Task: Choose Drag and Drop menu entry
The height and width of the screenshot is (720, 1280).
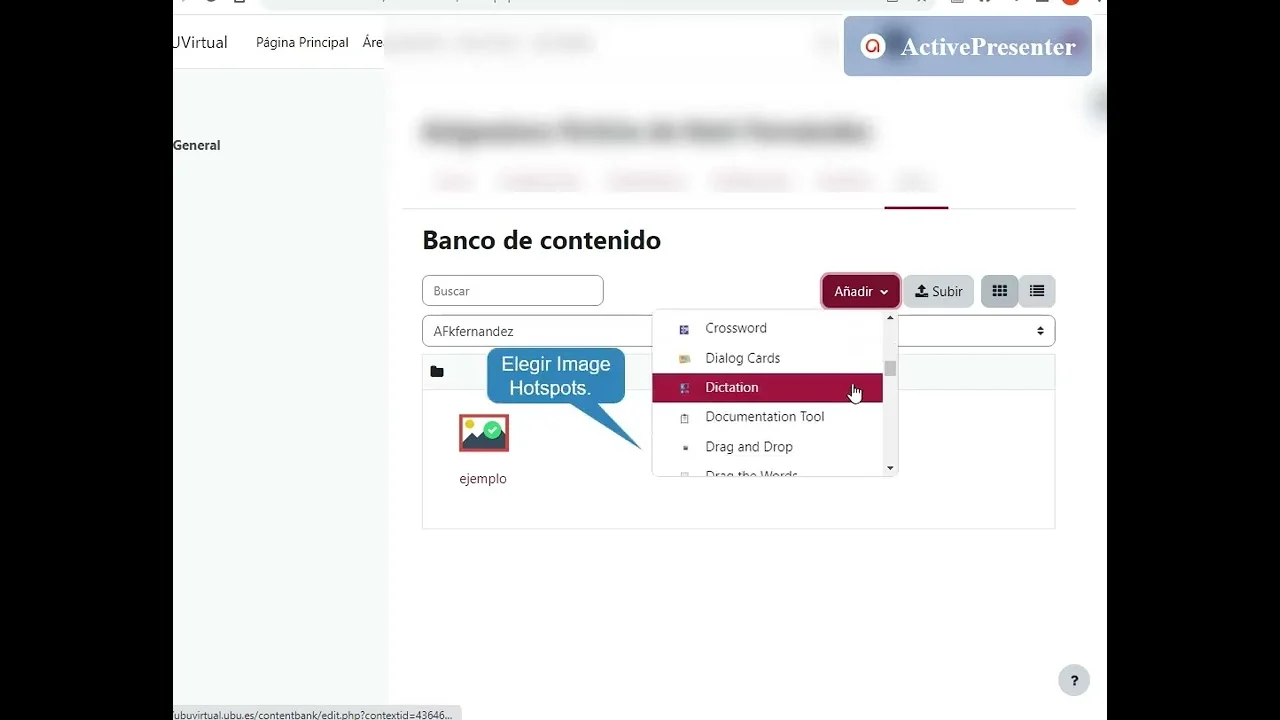Action: tap(748, 447)
